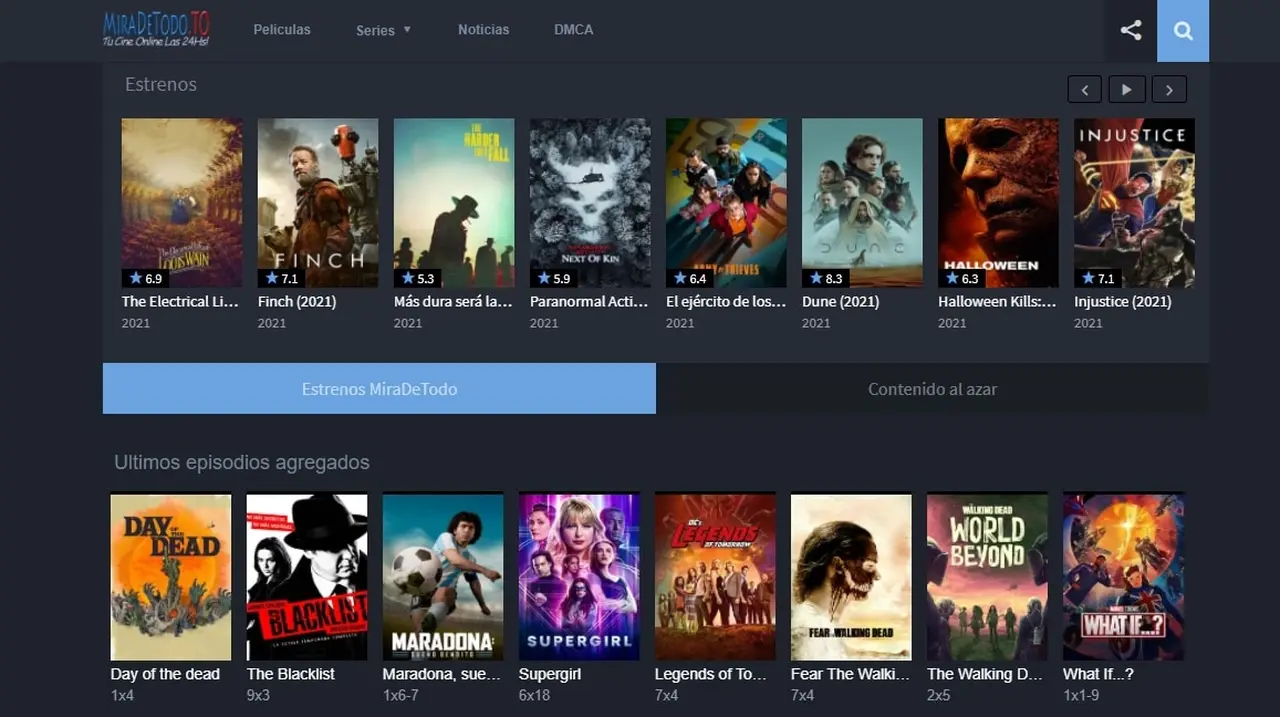Click the Dune (2021) title link

pos(841,301)
